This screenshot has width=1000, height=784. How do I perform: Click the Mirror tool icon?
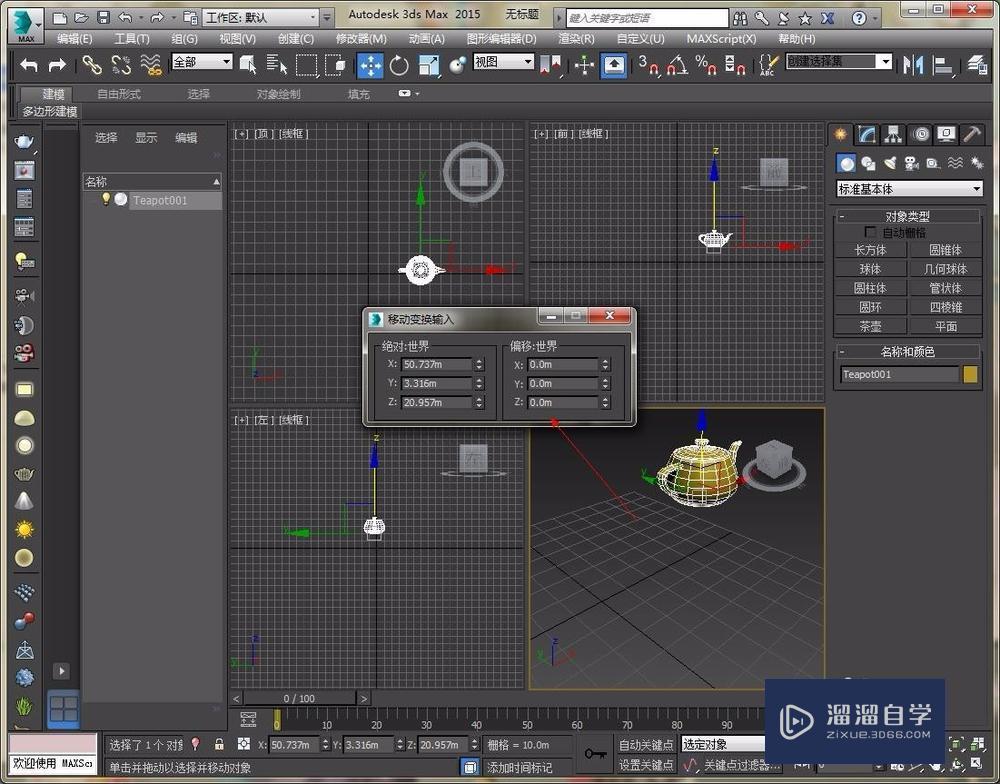coord(912,65)
